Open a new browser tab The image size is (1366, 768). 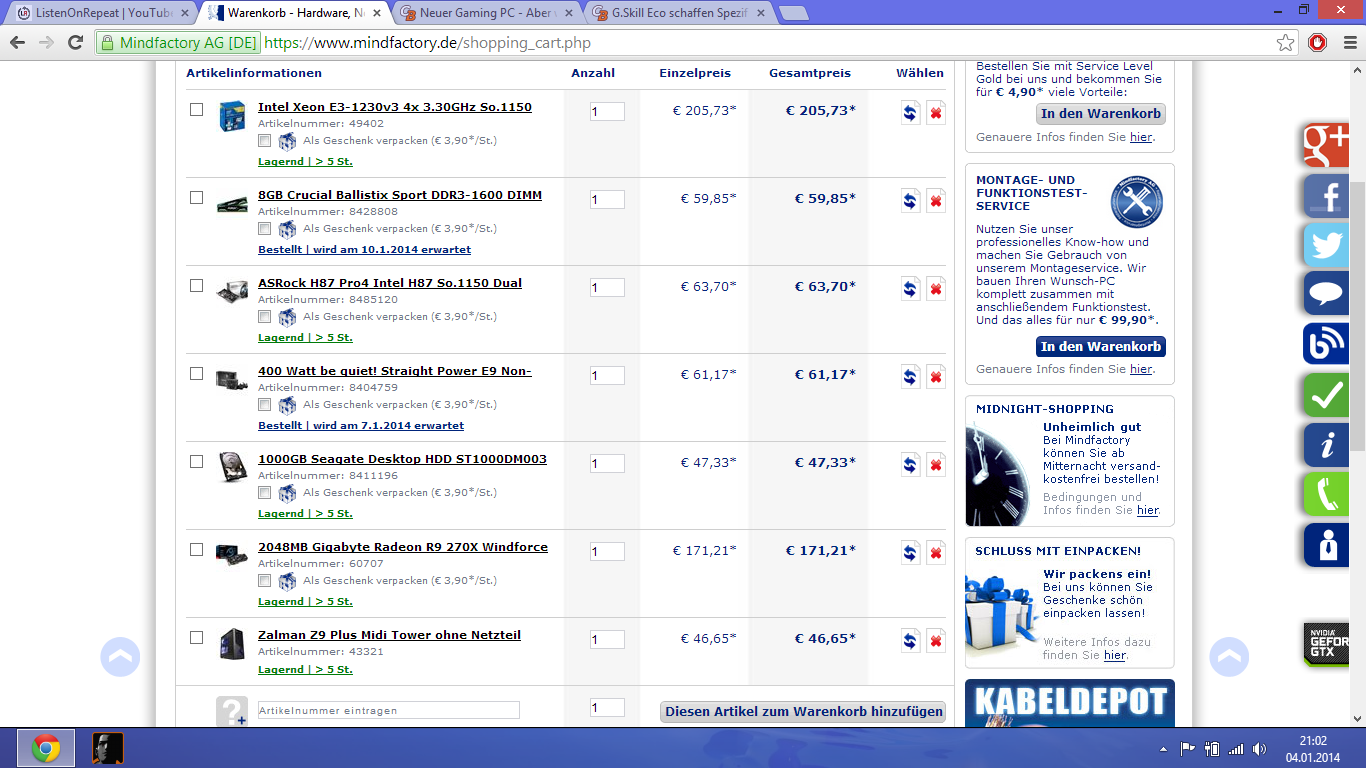pos(793,13)
